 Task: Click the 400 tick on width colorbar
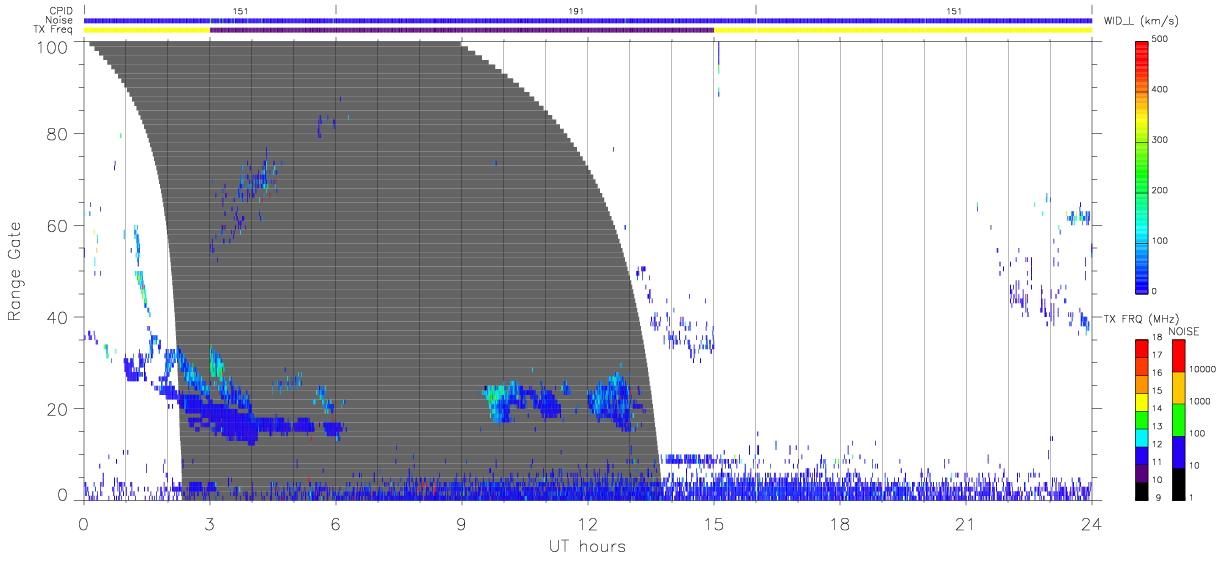[x=1159, y=89]
